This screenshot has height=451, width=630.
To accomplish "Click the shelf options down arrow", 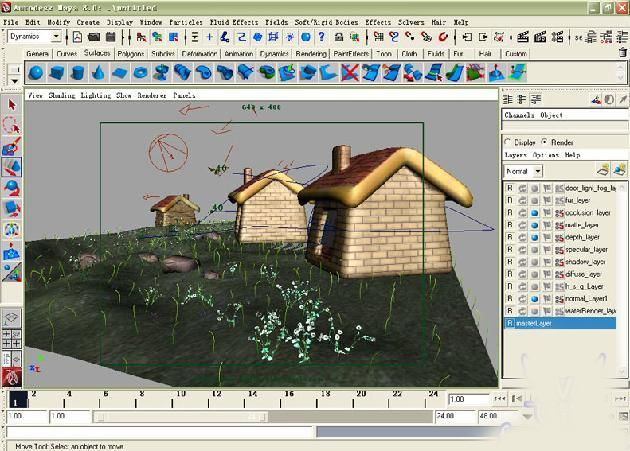I will click(14, 81).
